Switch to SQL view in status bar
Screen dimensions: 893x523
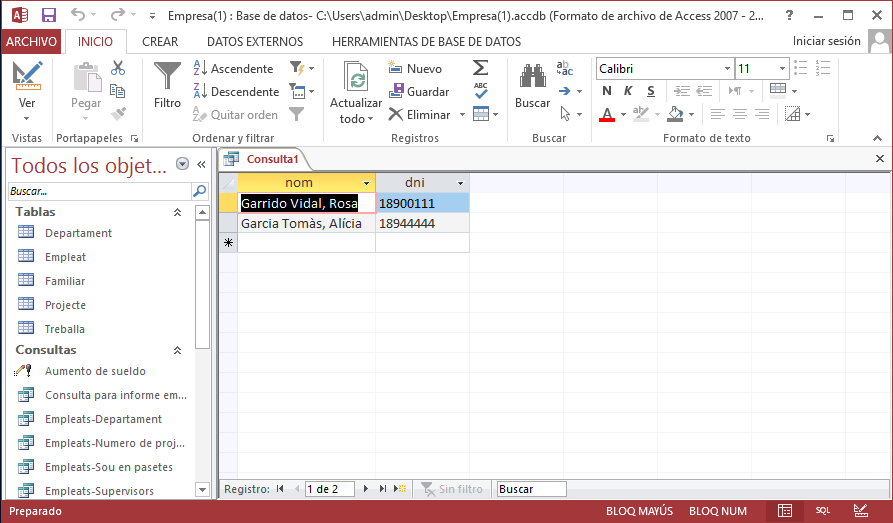822,511
